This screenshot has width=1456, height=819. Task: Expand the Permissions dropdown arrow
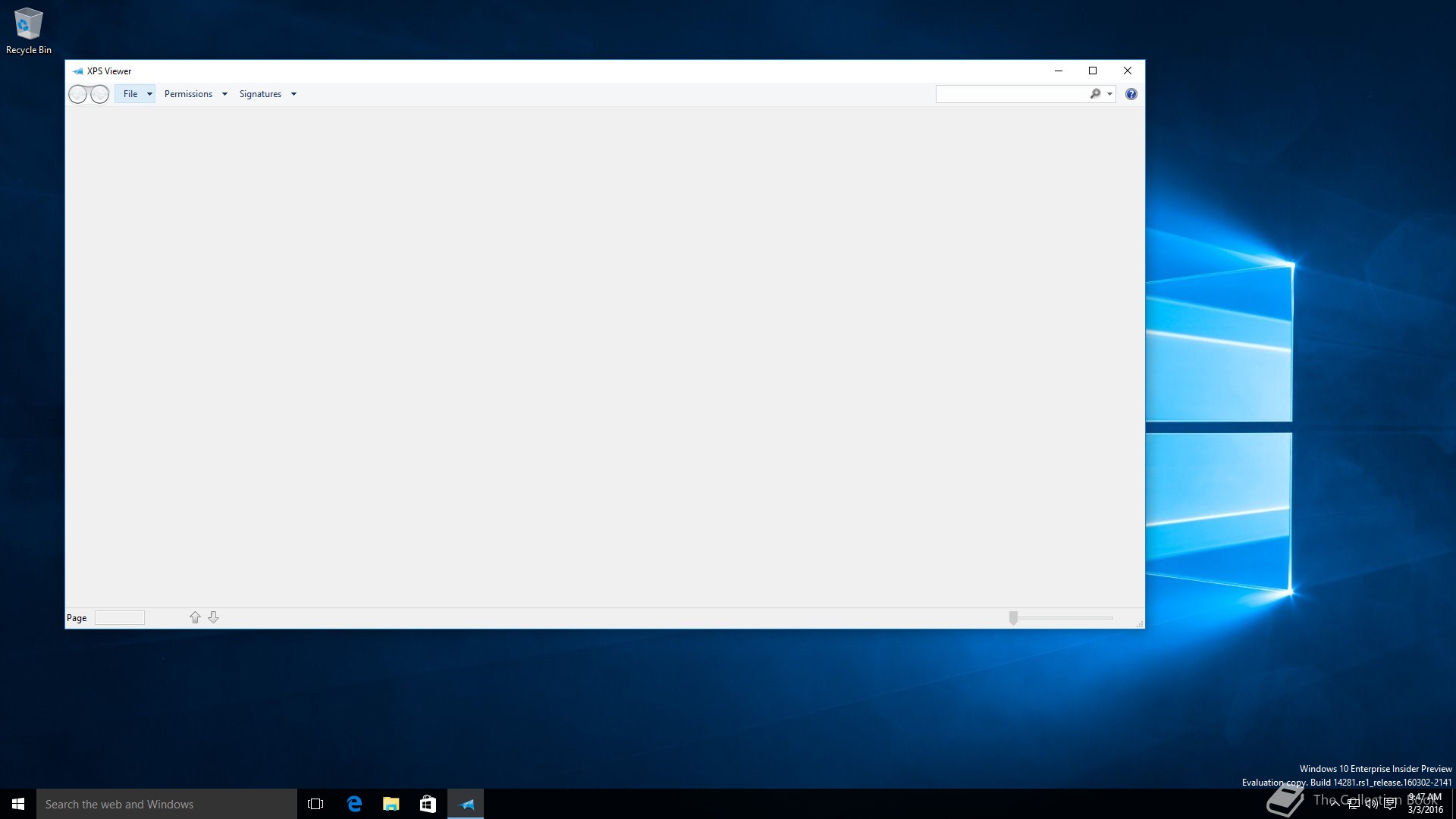point(224,94)
